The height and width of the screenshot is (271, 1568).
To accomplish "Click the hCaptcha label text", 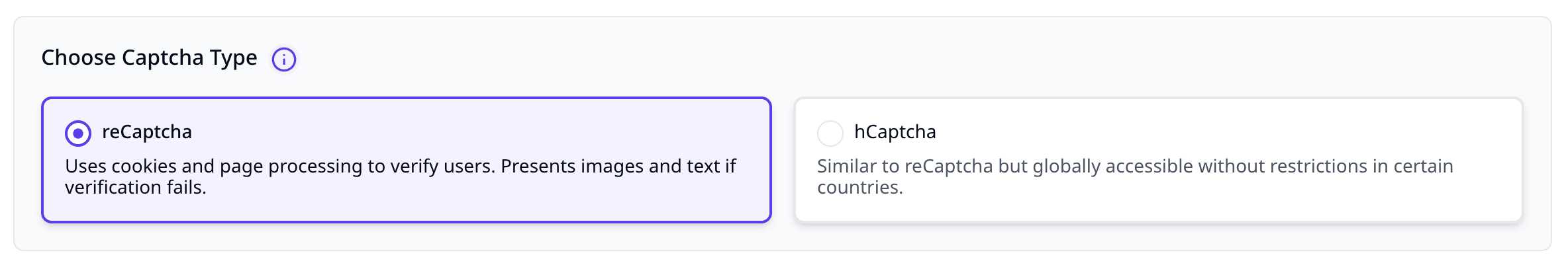I will point(895,132).
